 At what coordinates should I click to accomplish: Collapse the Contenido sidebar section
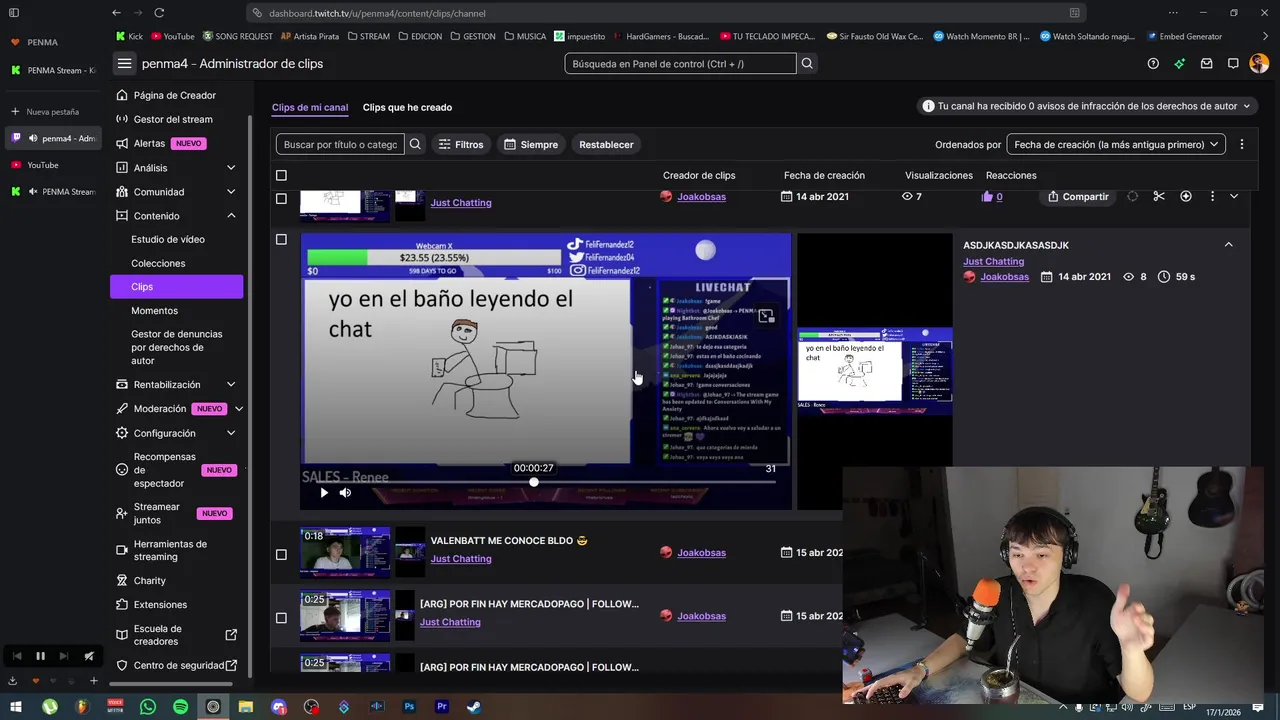point(231,215)
